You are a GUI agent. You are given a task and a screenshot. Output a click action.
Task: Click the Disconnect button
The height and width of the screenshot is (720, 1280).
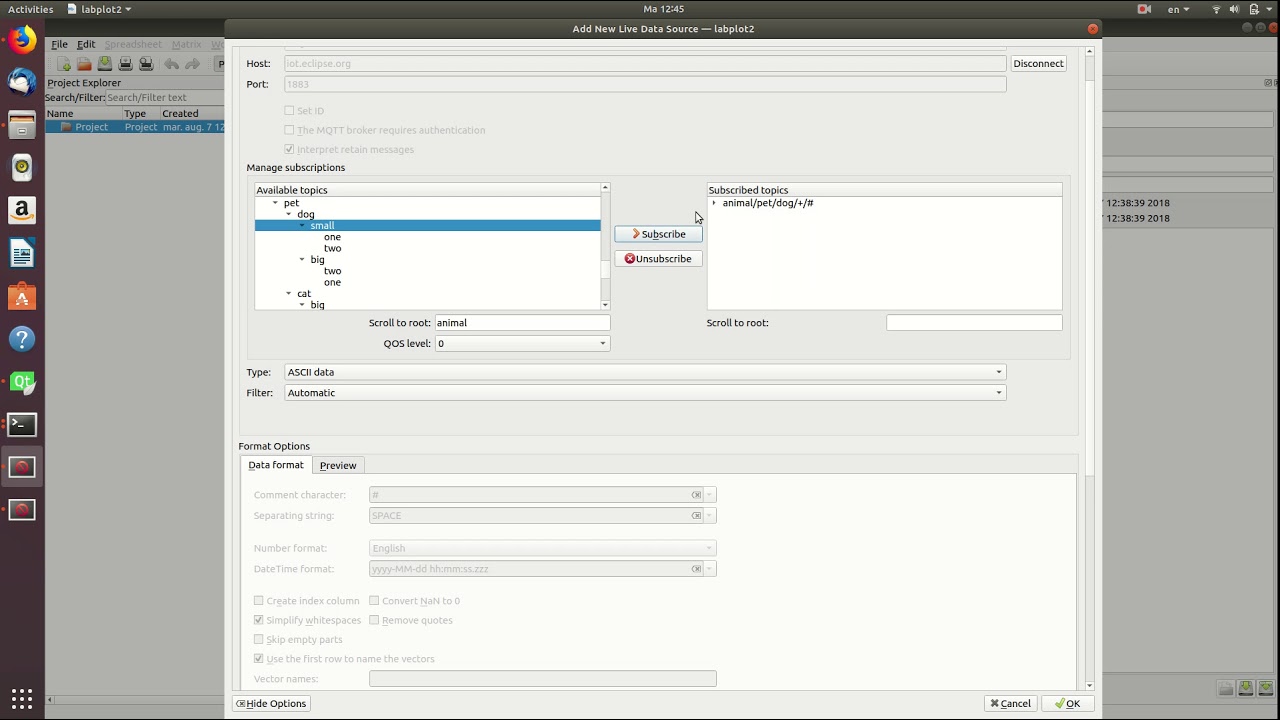1038,63
